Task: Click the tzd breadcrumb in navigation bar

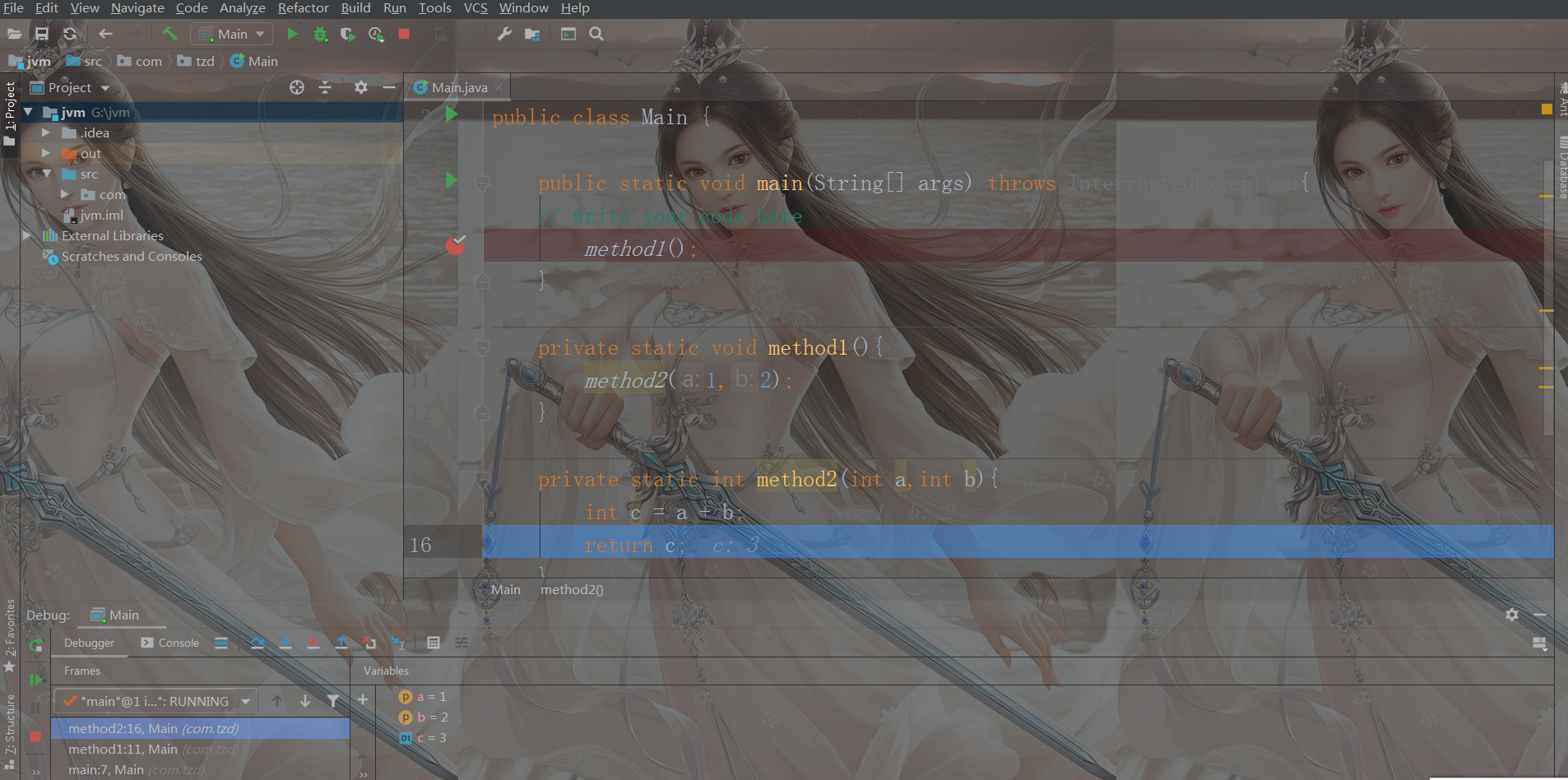Action: click(197, 61)
